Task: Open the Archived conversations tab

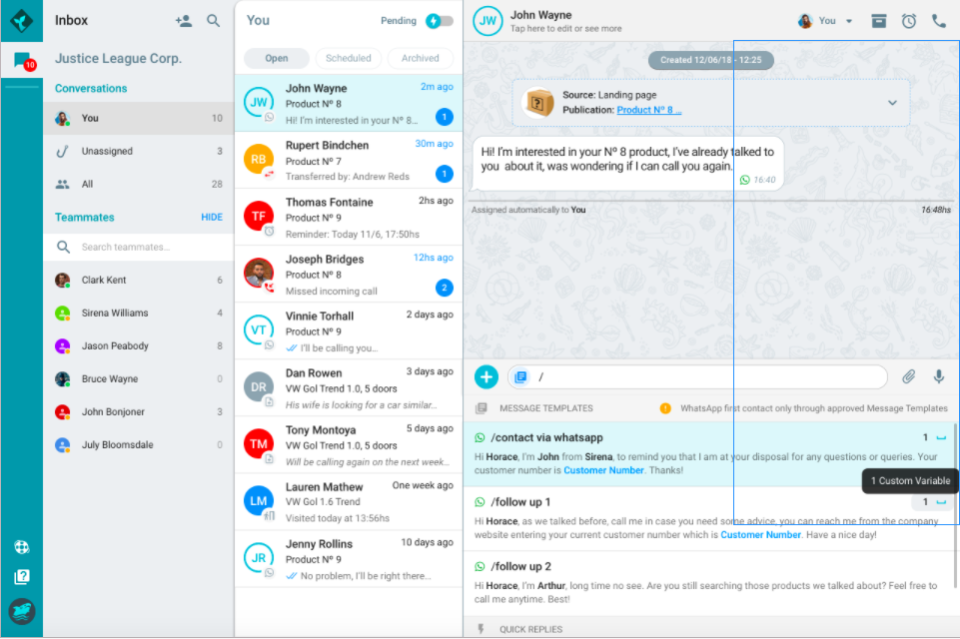Action: 420,58
